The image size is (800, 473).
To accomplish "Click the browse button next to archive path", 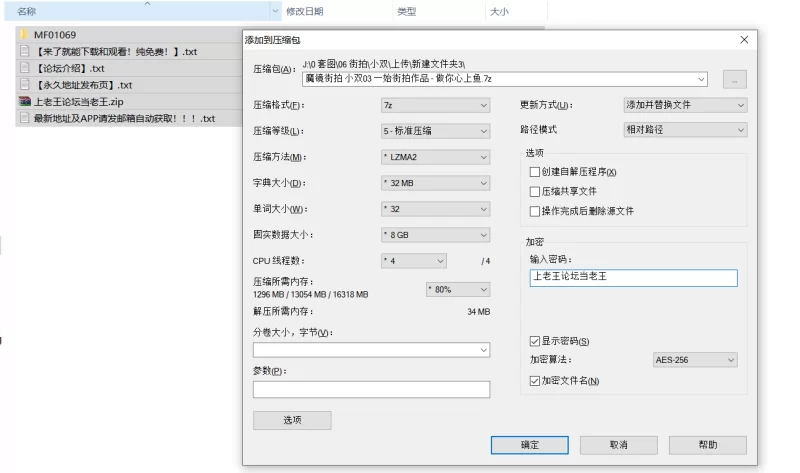I will pos(735,79).
